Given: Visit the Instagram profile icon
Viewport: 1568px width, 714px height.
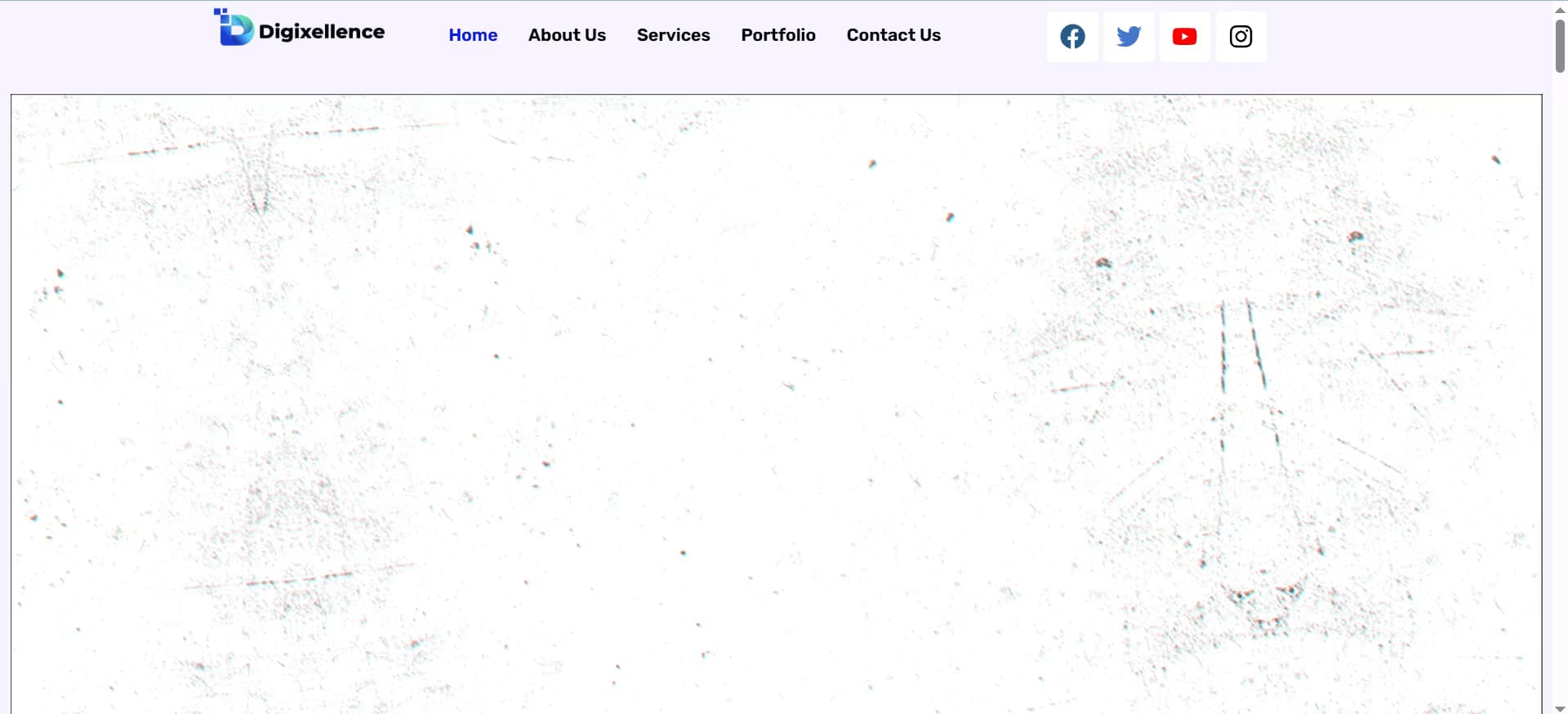Looking at the screenshot, I should 1241,37.
